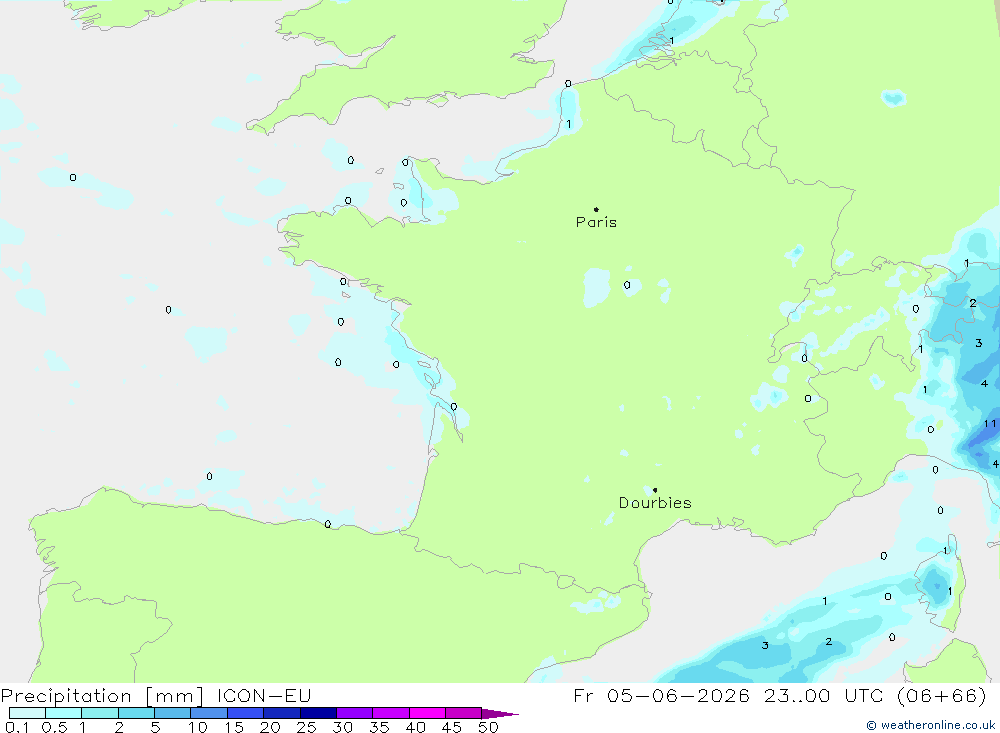1000x733 pixels.
Task: Pick the 5–10 mm legend swatch
Action: (173, 713)
